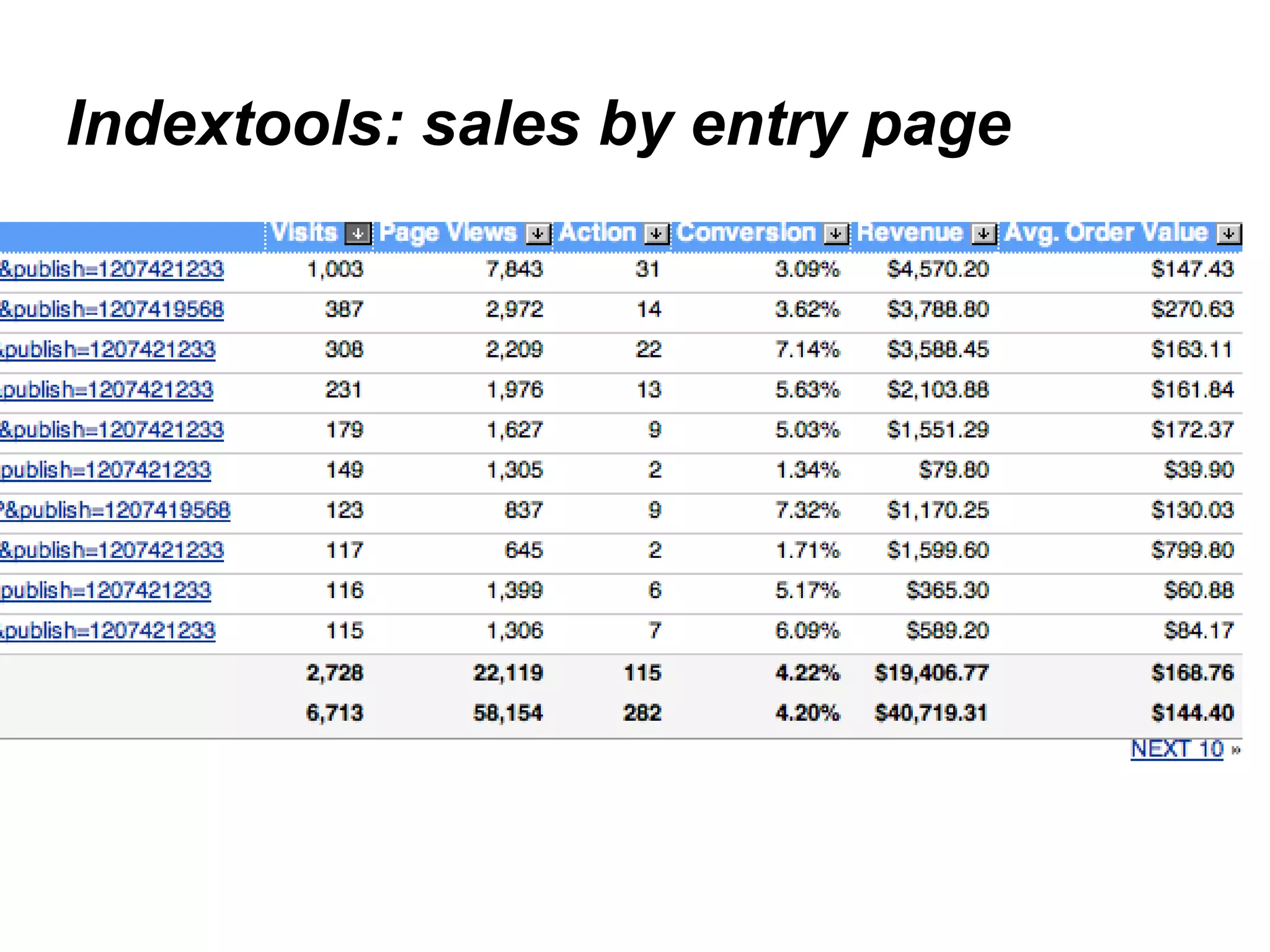Screen dimensions: 1270x952
Task: Select the conversion value 3.09%
Action: click(x=807, y=270)
